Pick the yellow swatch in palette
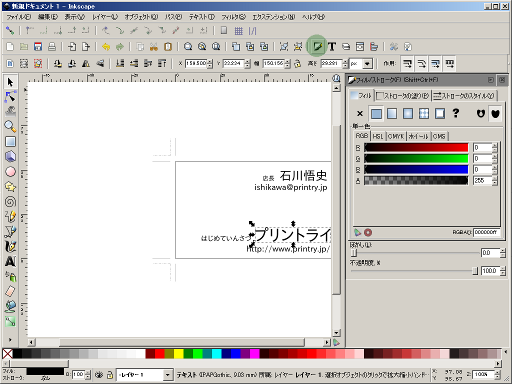Image resolution: width=512 pixels, height=384 pixels. click(179, 354)
